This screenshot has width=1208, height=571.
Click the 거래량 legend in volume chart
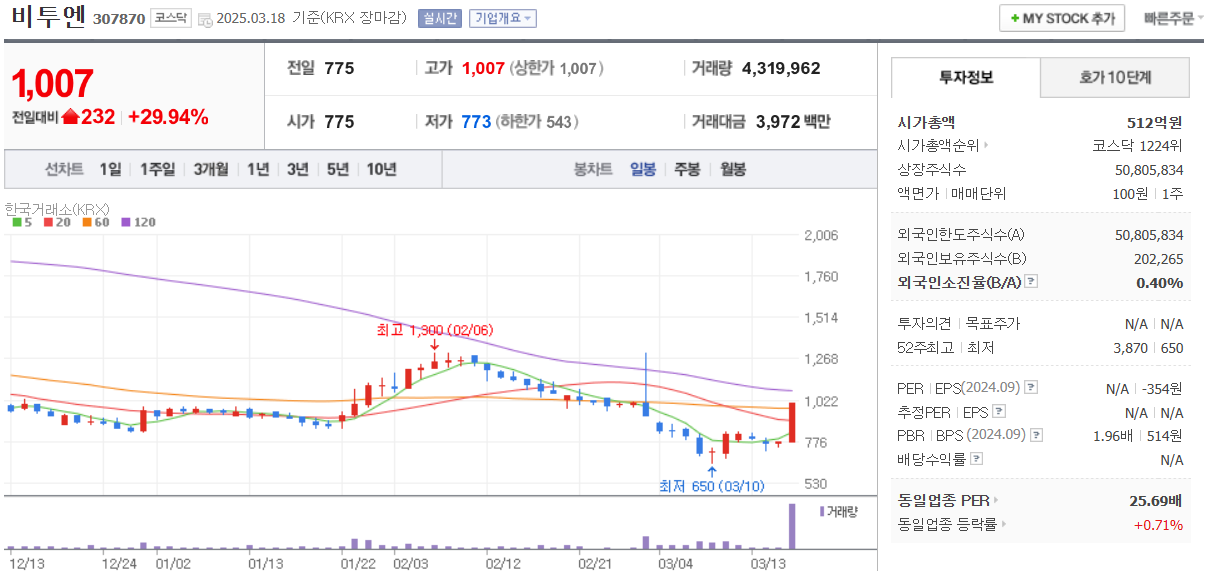click(838, 511)
